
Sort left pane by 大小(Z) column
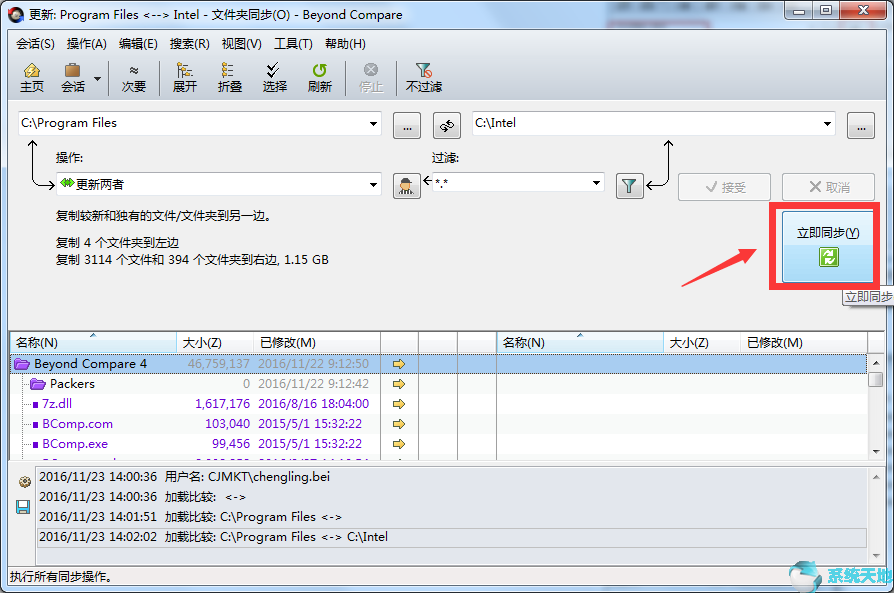pyautogui.click(x=215, y=343)
